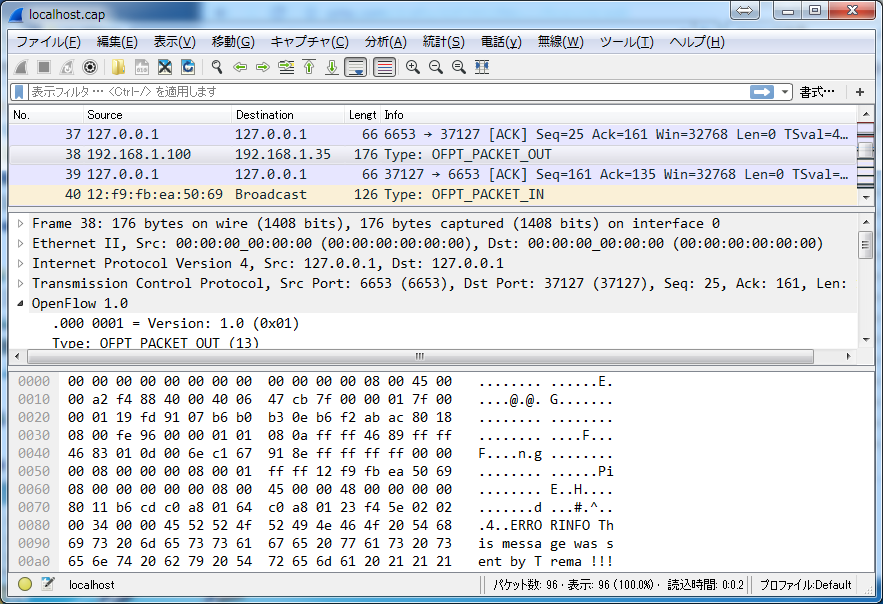
Task: Sort by the Source column header
Action: (x=158, y=115)
